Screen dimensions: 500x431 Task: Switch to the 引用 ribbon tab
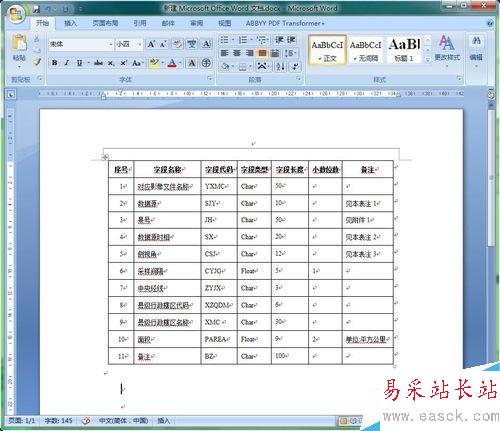[140, 23]
